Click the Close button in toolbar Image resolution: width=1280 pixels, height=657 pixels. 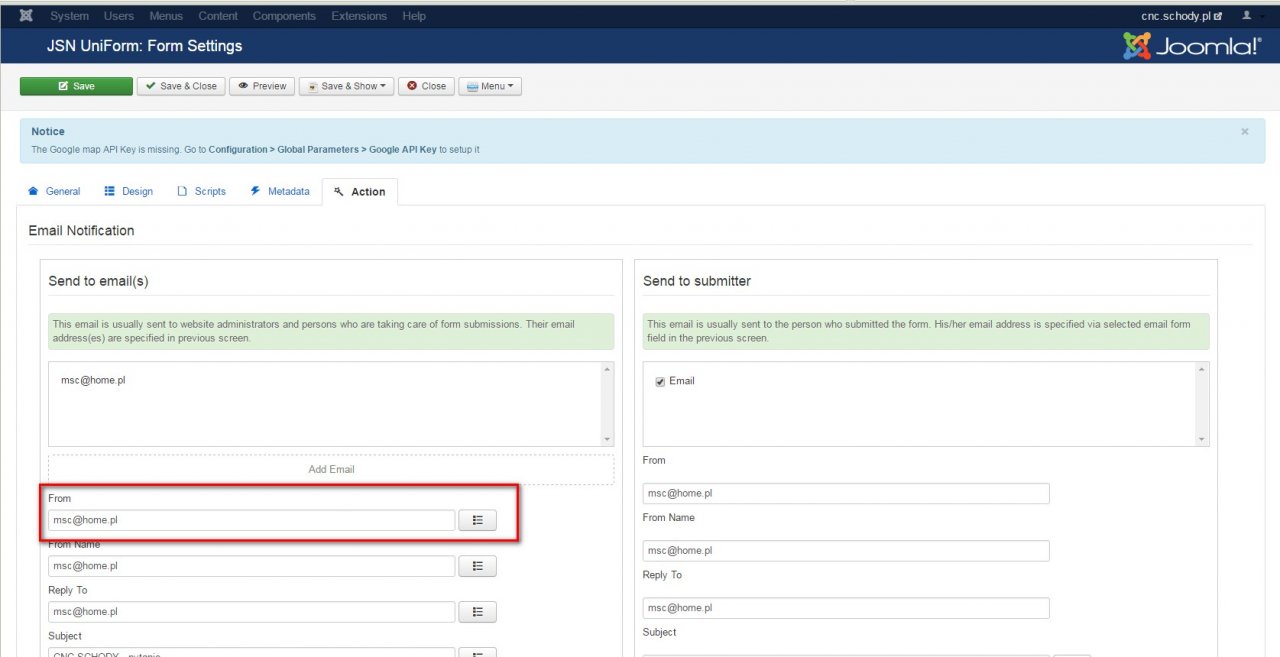[x=427, y=86]
